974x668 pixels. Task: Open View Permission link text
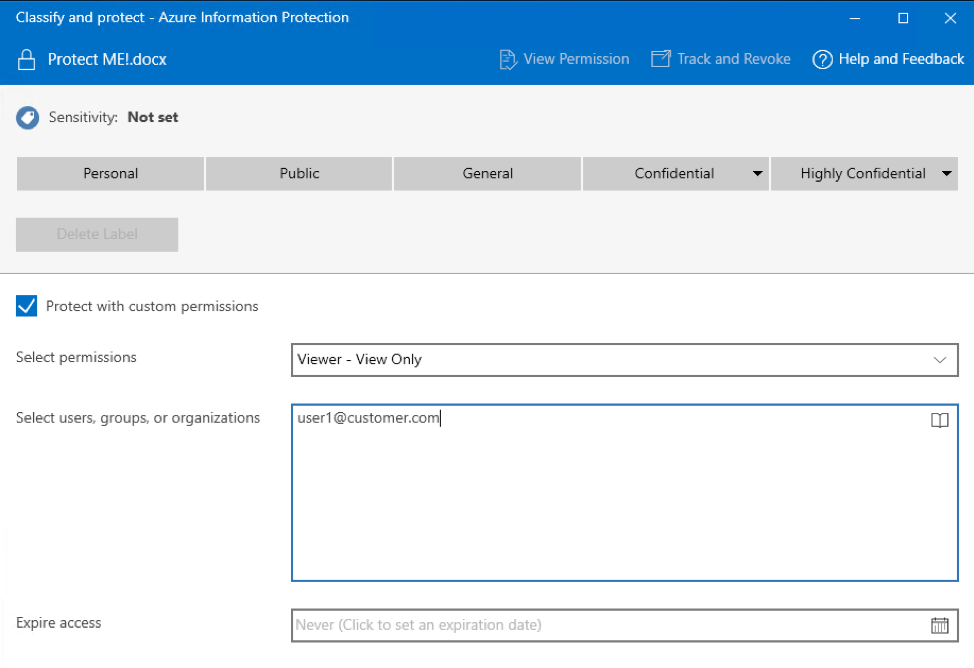pyautogui.click(x=576, y=59)
